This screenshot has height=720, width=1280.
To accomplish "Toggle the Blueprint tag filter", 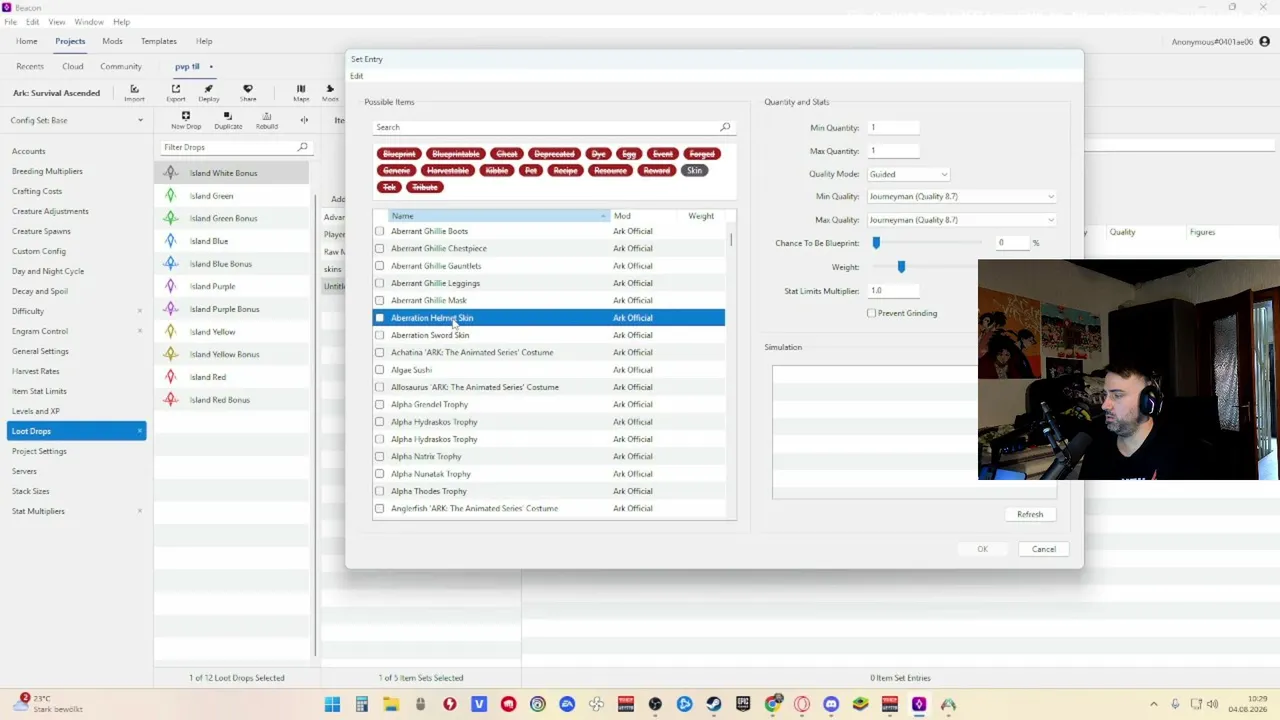I will click(399, 154).
